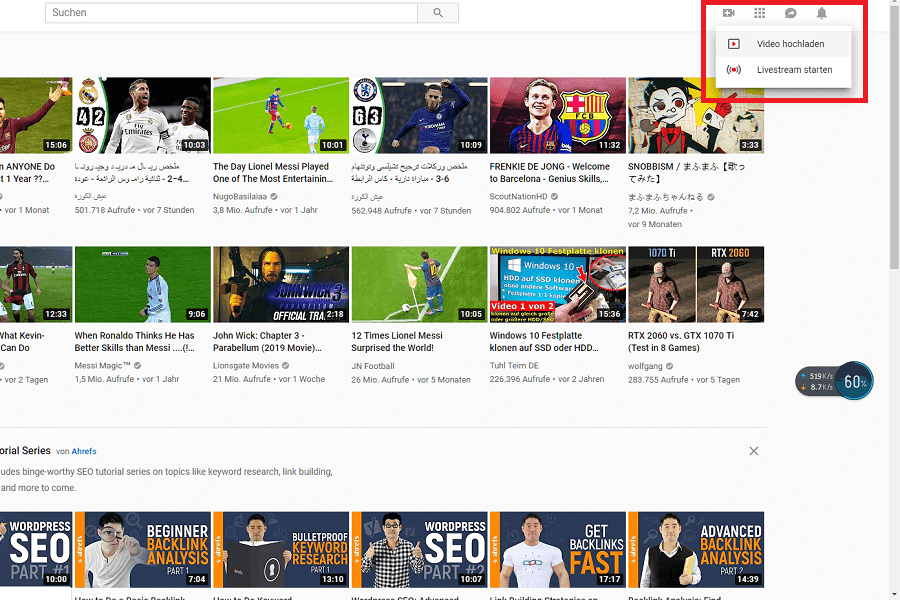Dismiss the Ahrefs tutorial series section
The height and width of the screenshot is (600, 900).
[x=754, y=451]
